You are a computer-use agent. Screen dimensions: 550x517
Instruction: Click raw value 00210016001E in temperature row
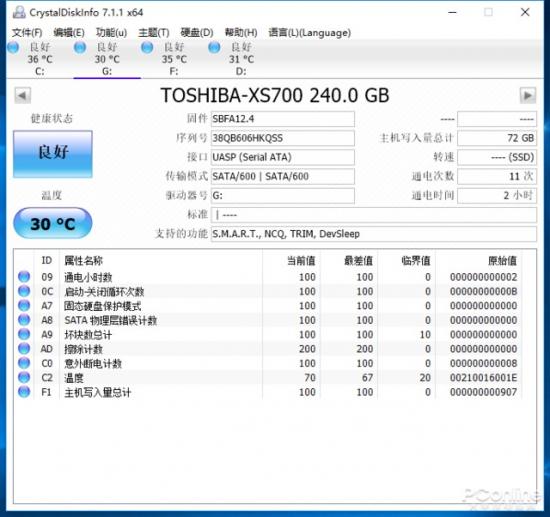483,378
